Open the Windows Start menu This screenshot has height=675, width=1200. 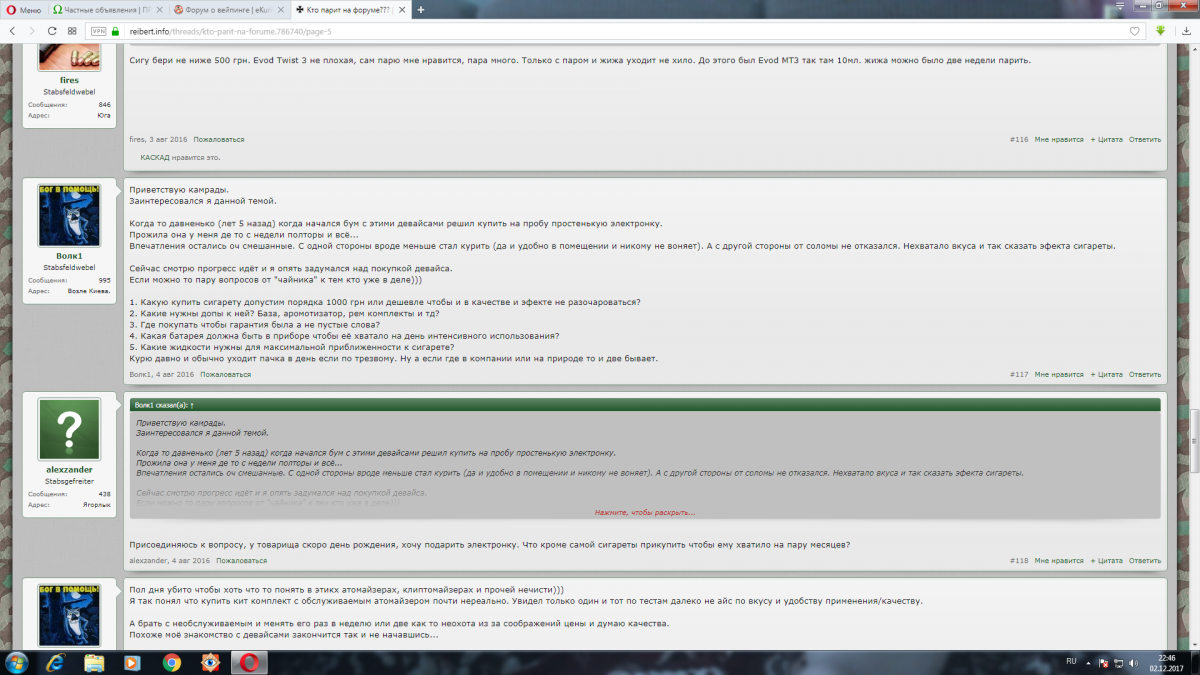[x=17, y=662]
